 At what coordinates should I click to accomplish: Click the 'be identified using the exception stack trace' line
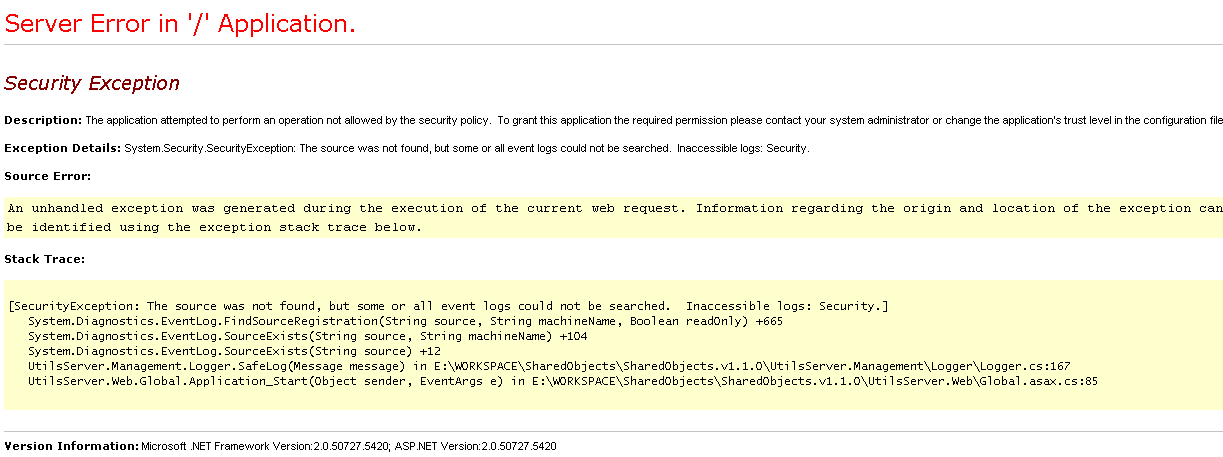click(214, 227)
